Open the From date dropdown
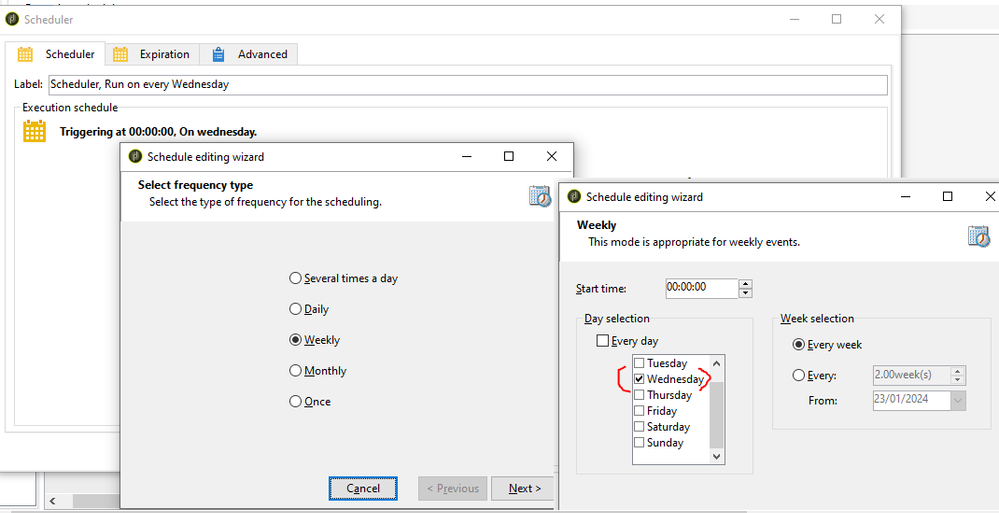999x513 pixels. tap(959, 400)
